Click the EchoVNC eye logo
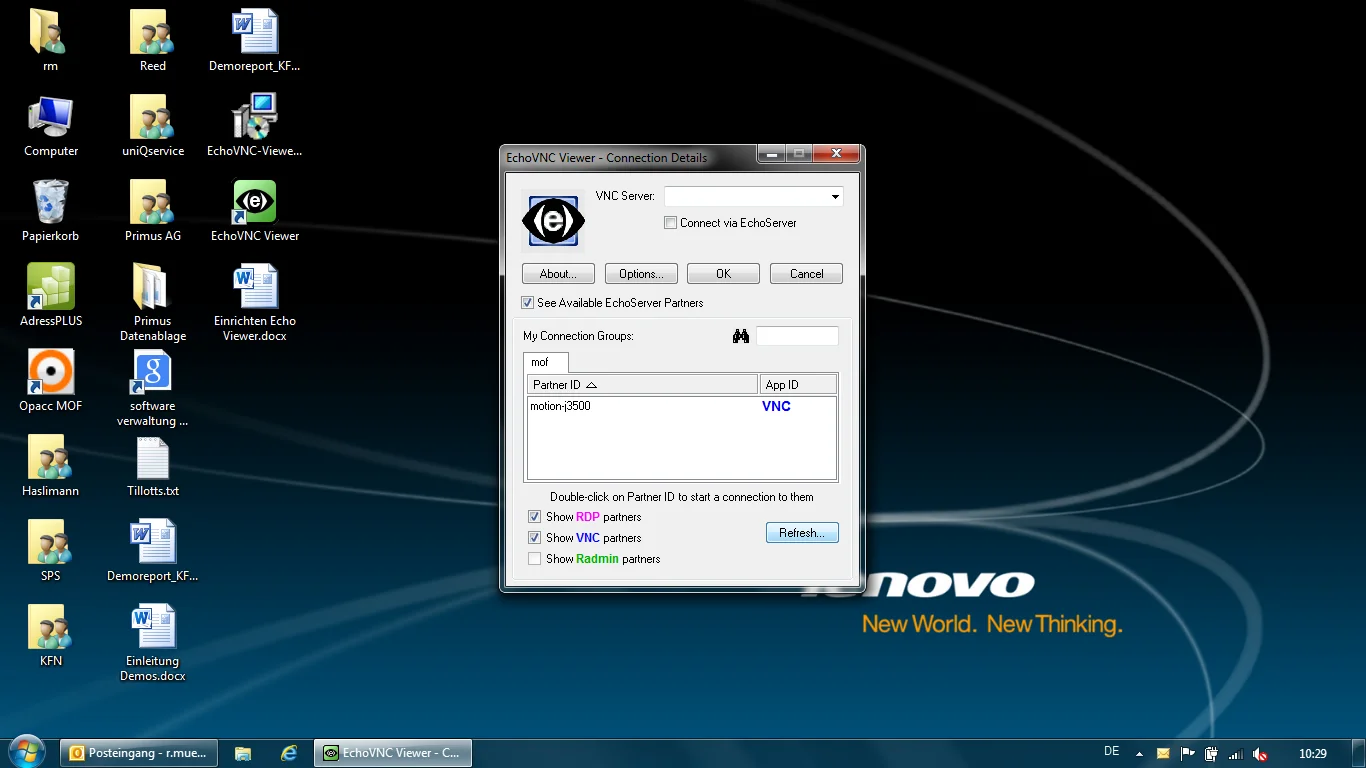The image size is (1366, 768). (553, 221)
